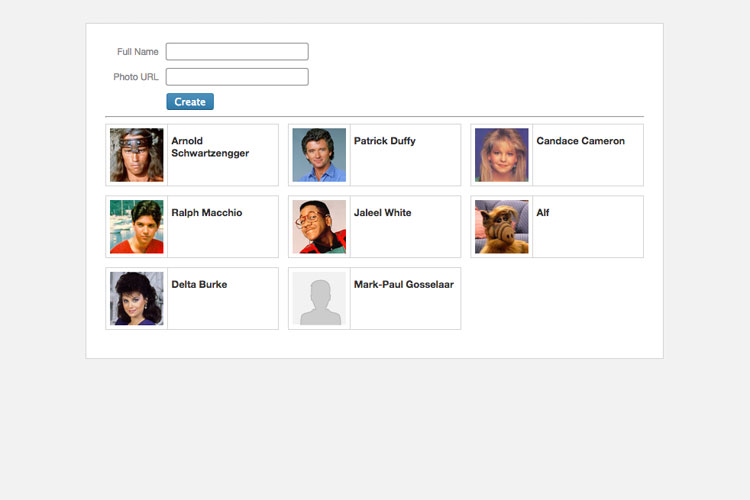The height and width of the screenshot is (500, 750).
Task: Click the name Ralph Macchio
Action: [207, 212]
